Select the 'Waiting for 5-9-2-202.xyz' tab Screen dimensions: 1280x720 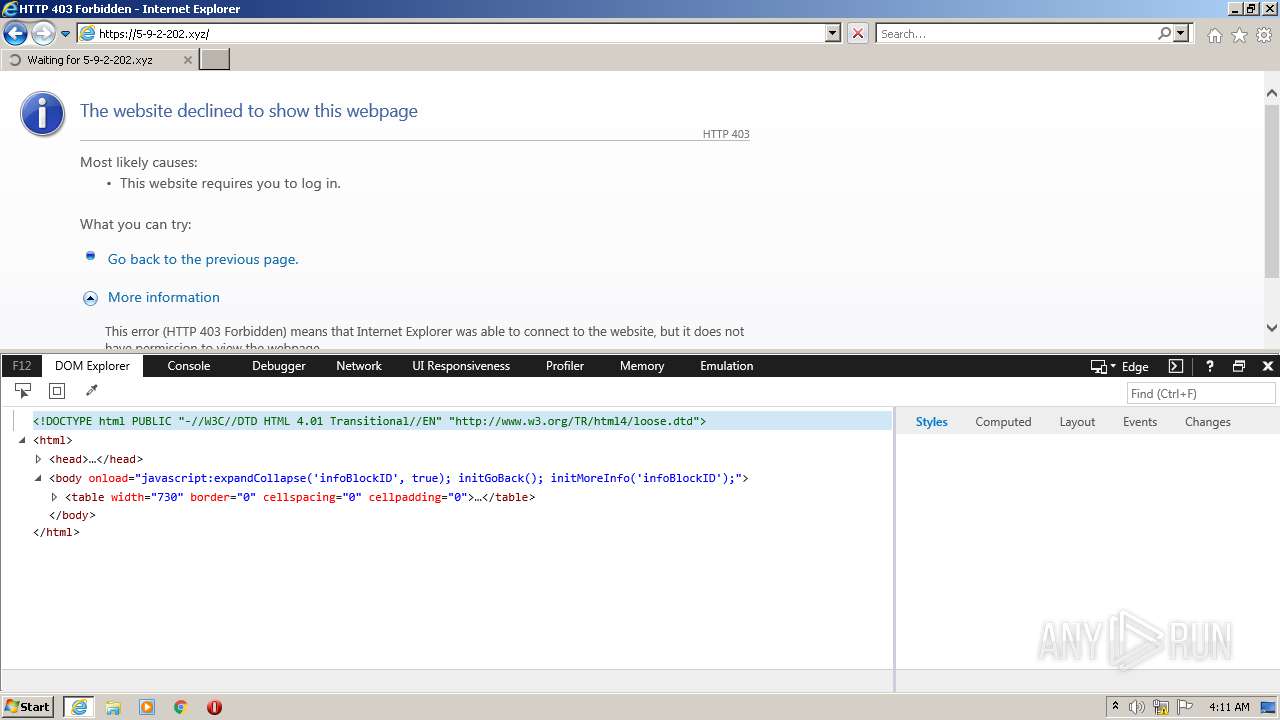(x=99, y=59)
